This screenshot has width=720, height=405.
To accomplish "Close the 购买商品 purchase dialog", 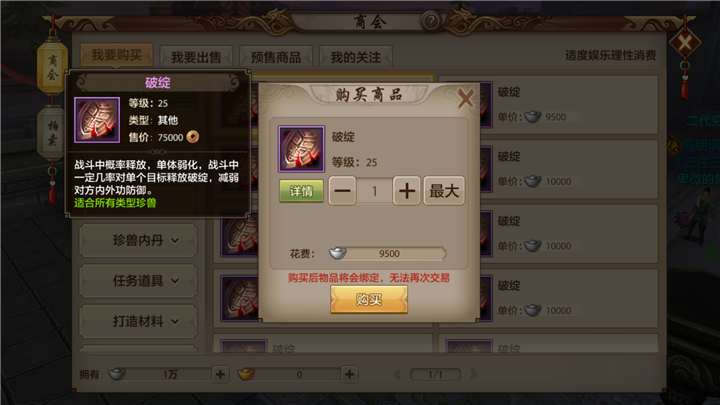I will pos(465,98).
